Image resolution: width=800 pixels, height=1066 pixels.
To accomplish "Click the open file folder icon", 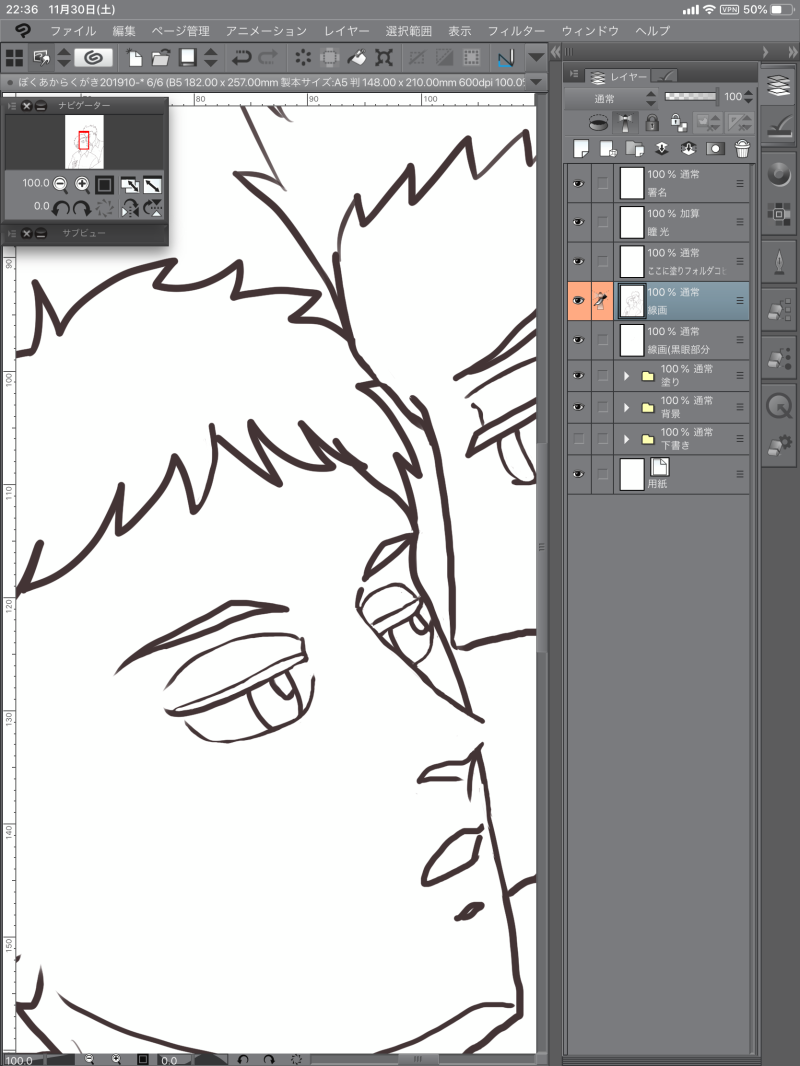I will click(160, 58).
